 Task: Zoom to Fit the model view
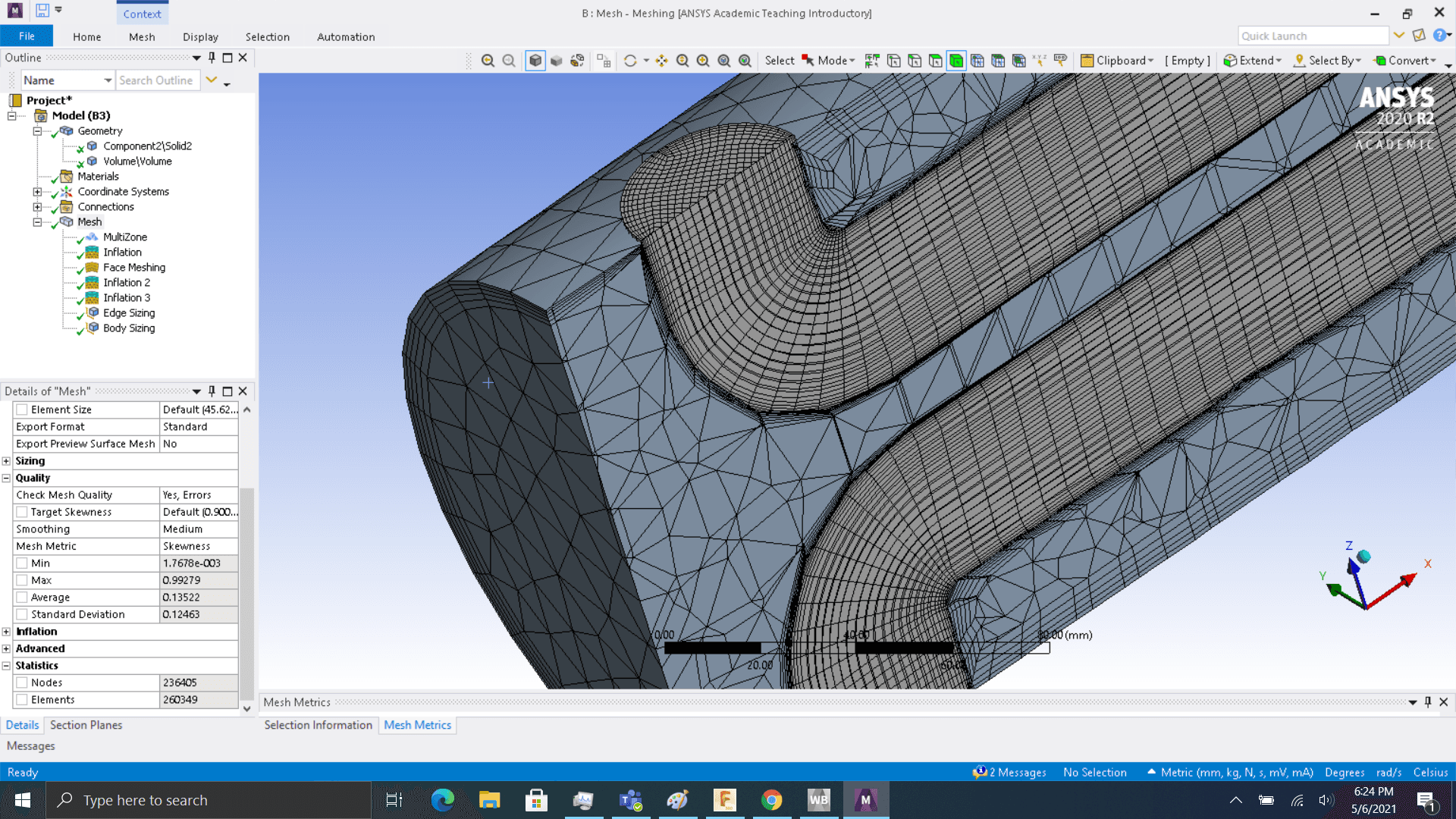(725, 61)
